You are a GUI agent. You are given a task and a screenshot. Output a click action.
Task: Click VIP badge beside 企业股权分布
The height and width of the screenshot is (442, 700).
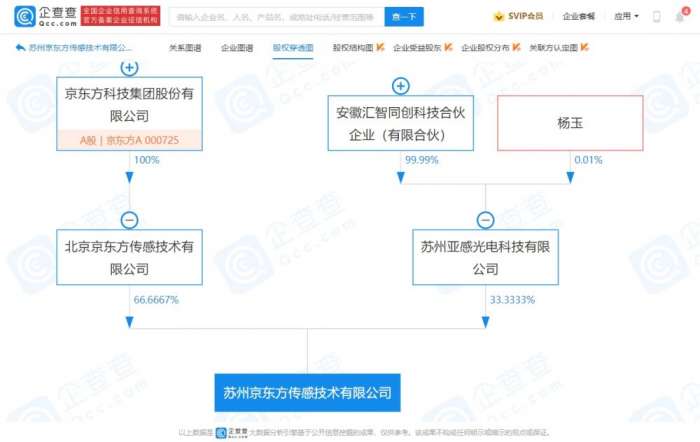pyautogui.click(x=517, y=47)
